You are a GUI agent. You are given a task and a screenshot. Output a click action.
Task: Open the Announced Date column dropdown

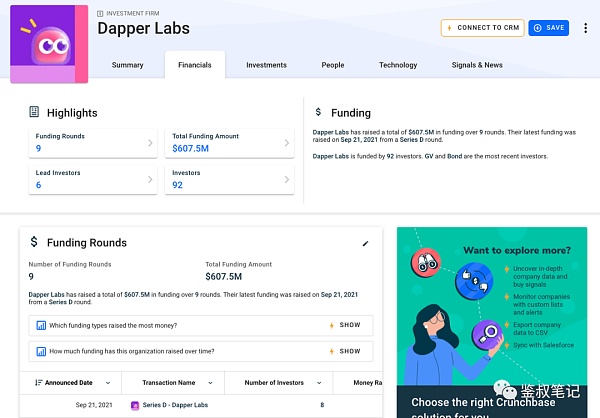click(x=108, y=383)
